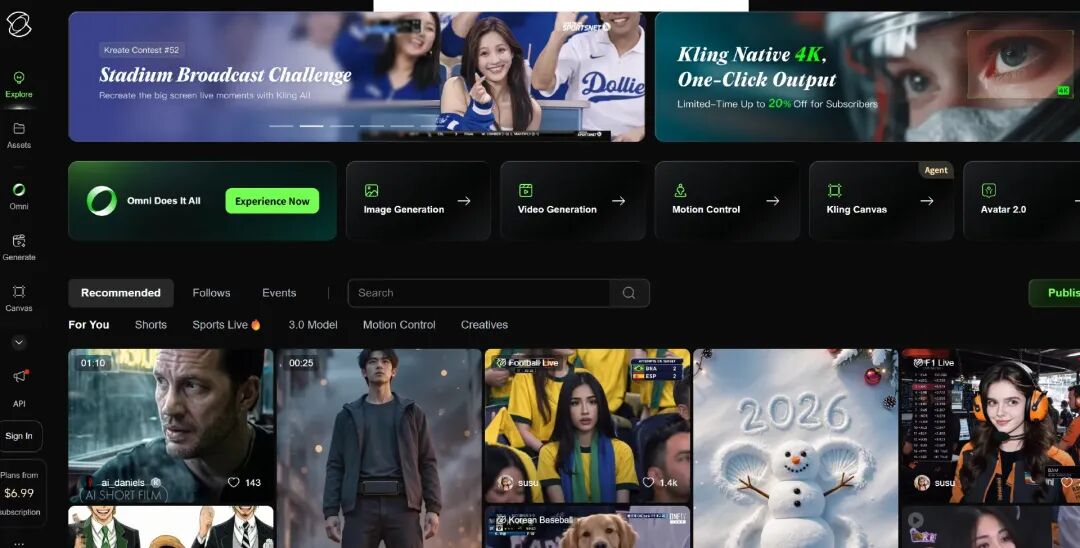Open the Stadium Broadcast Challenge banner
1080x548 pixels.
[x=357, y=76]
